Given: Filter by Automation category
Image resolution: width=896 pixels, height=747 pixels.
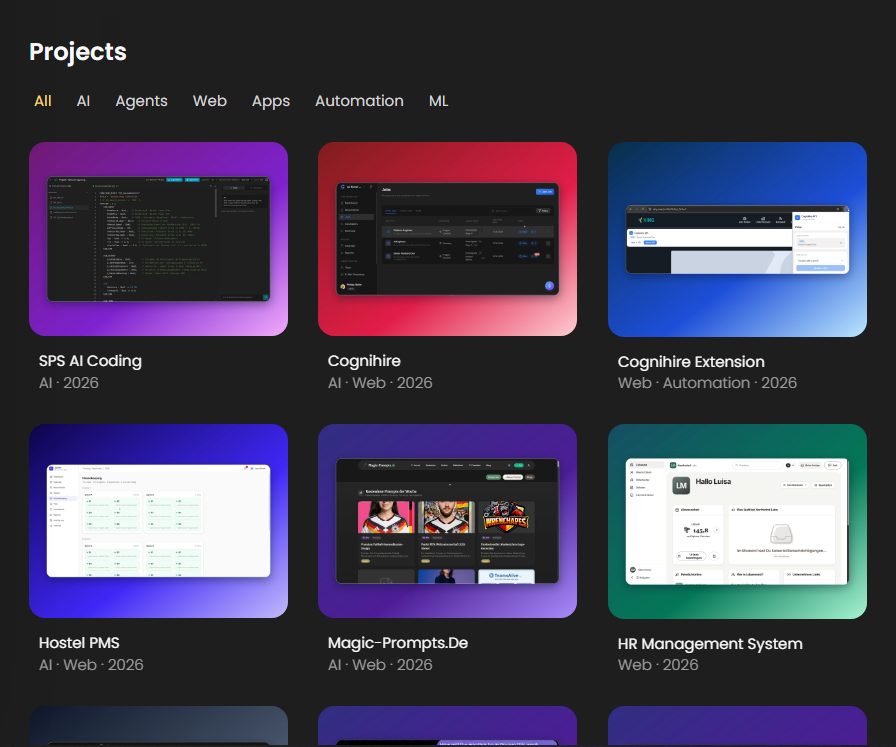Looking at the screenshot, I should pos(359,101).
